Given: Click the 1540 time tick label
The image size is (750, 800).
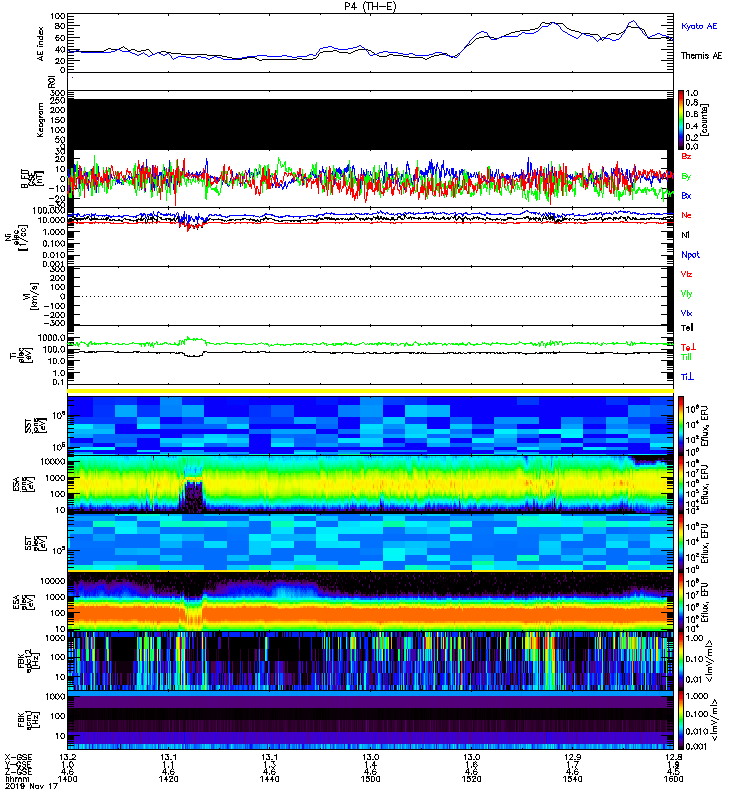Looking at the screenshot, I should pyautogui.click(x=572, y=779).
